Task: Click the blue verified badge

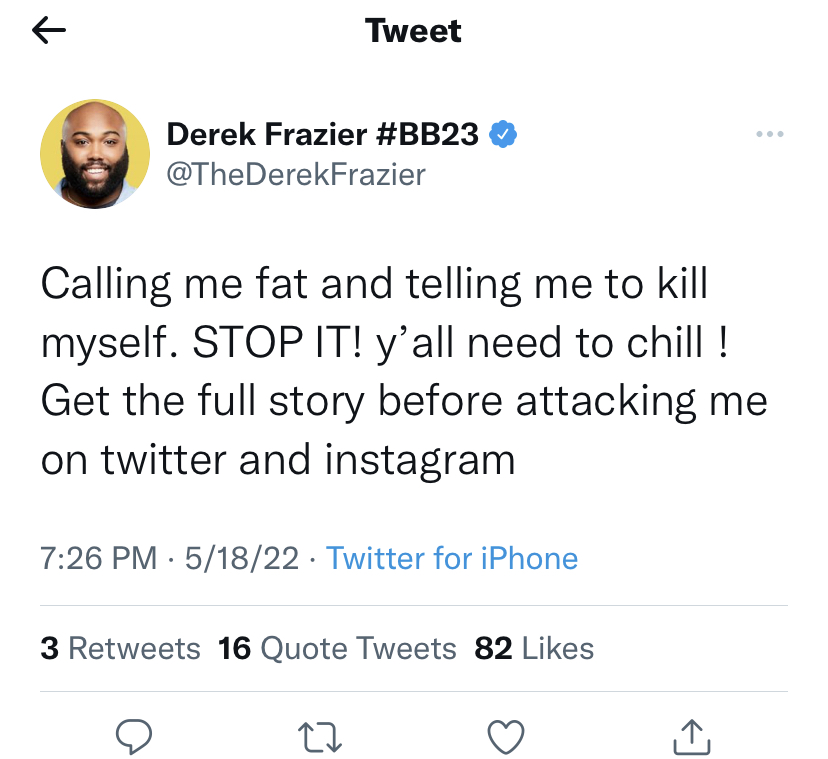Action: click(x=503, y=134)
